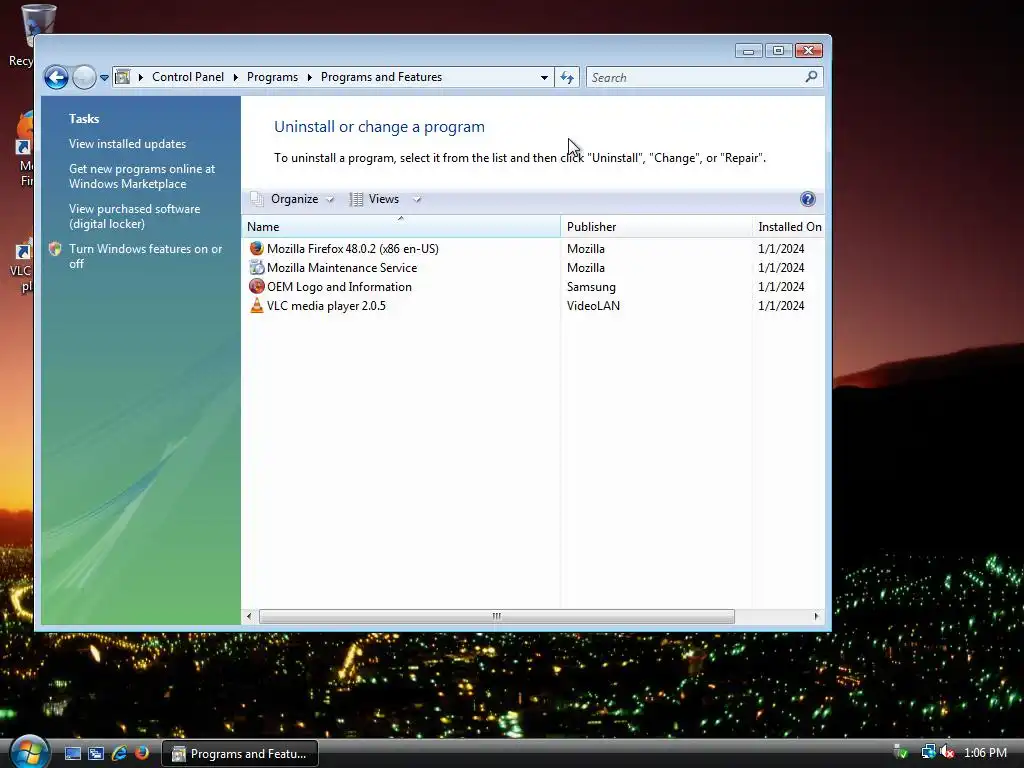Viewport: 1024px width, 768px height.
Task: Open the Views toolbar button
Action: click(376, 199)
